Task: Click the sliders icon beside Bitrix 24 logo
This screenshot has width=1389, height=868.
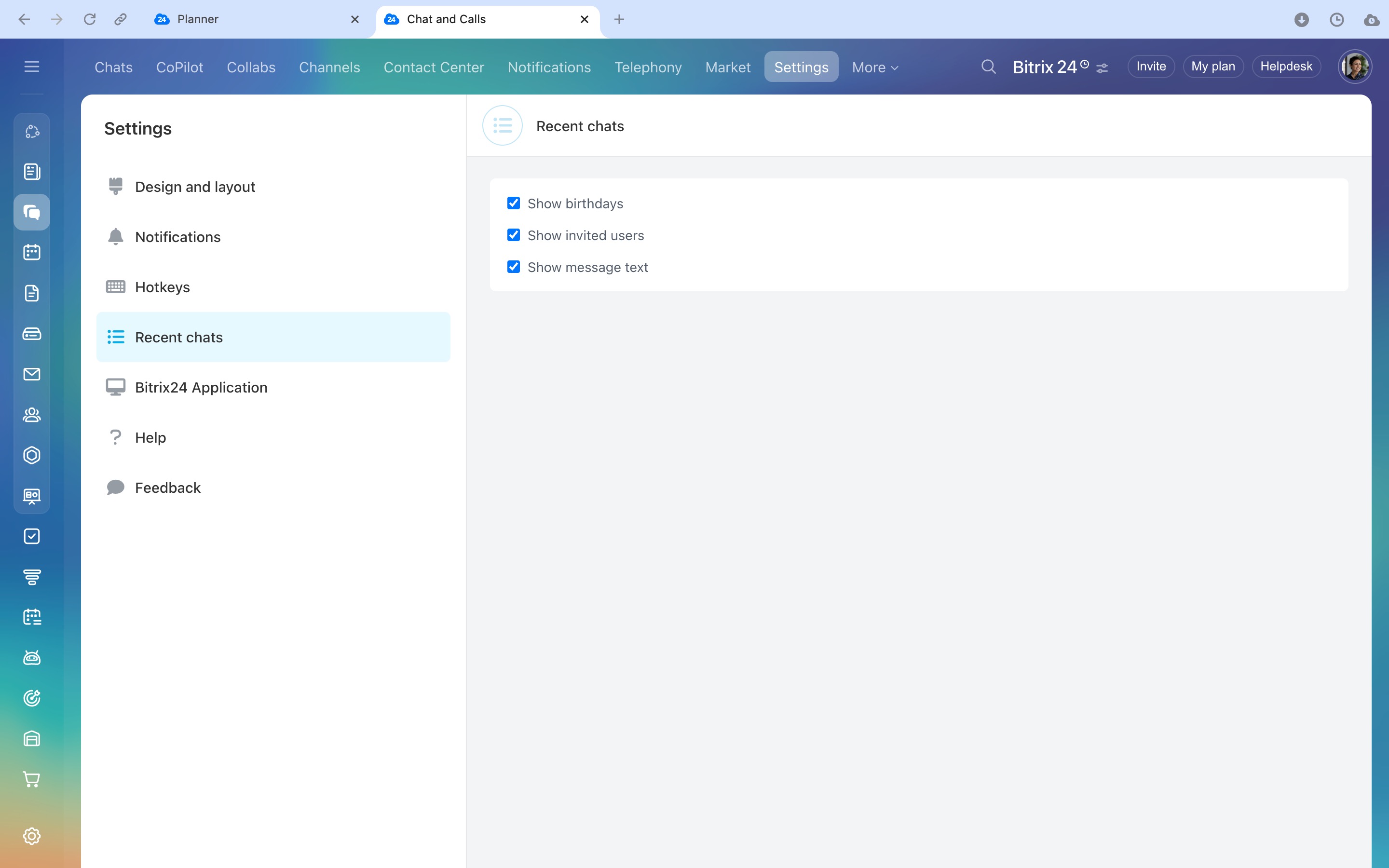Action: pos(1102,68)
